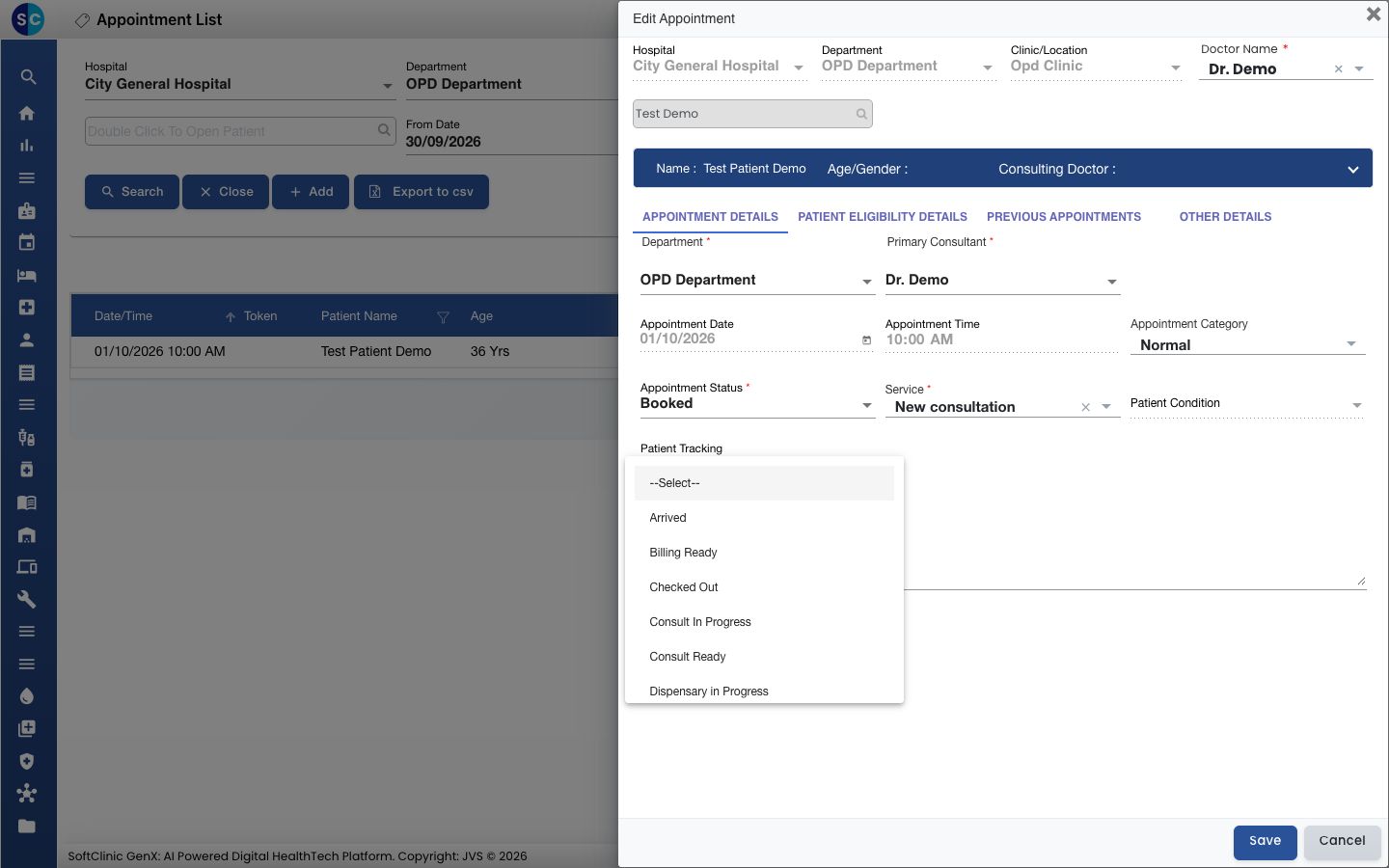Screen dimensions: 1389x868
Task: Click the medicine bottle sidebar icon
Action: pyautogui.click(x=27, y=470)
